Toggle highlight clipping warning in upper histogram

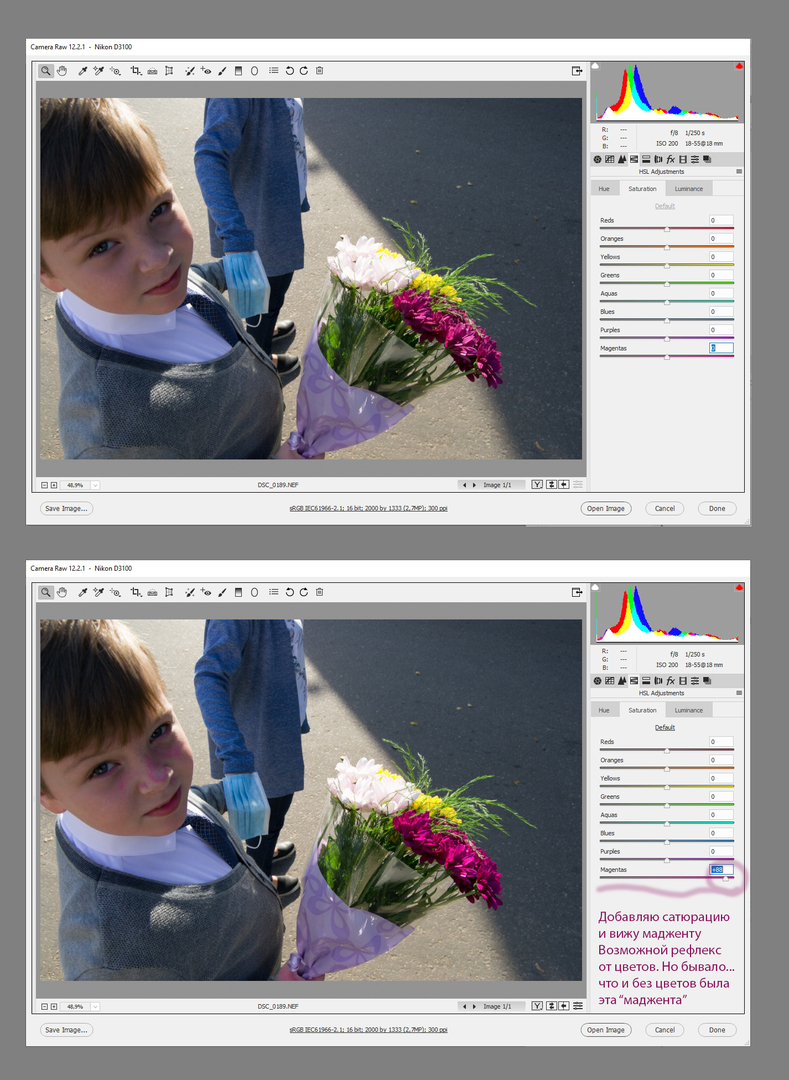738,66
